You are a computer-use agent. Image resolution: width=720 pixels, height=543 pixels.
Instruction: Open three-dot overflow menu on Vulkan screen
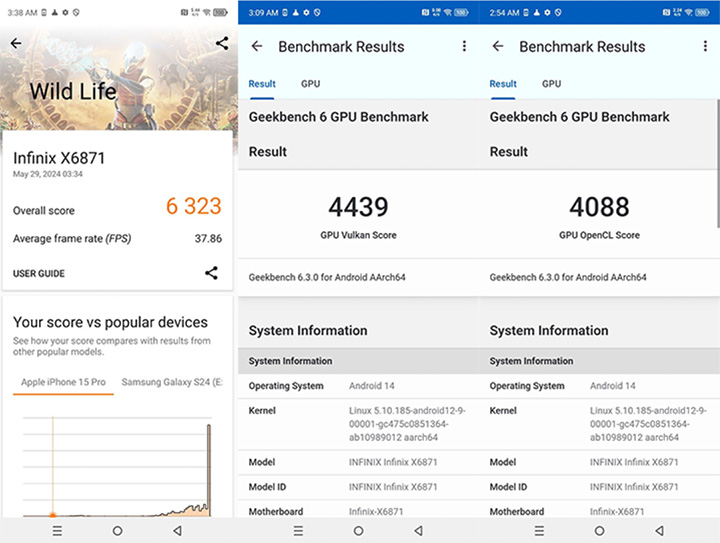coord(464,47)
